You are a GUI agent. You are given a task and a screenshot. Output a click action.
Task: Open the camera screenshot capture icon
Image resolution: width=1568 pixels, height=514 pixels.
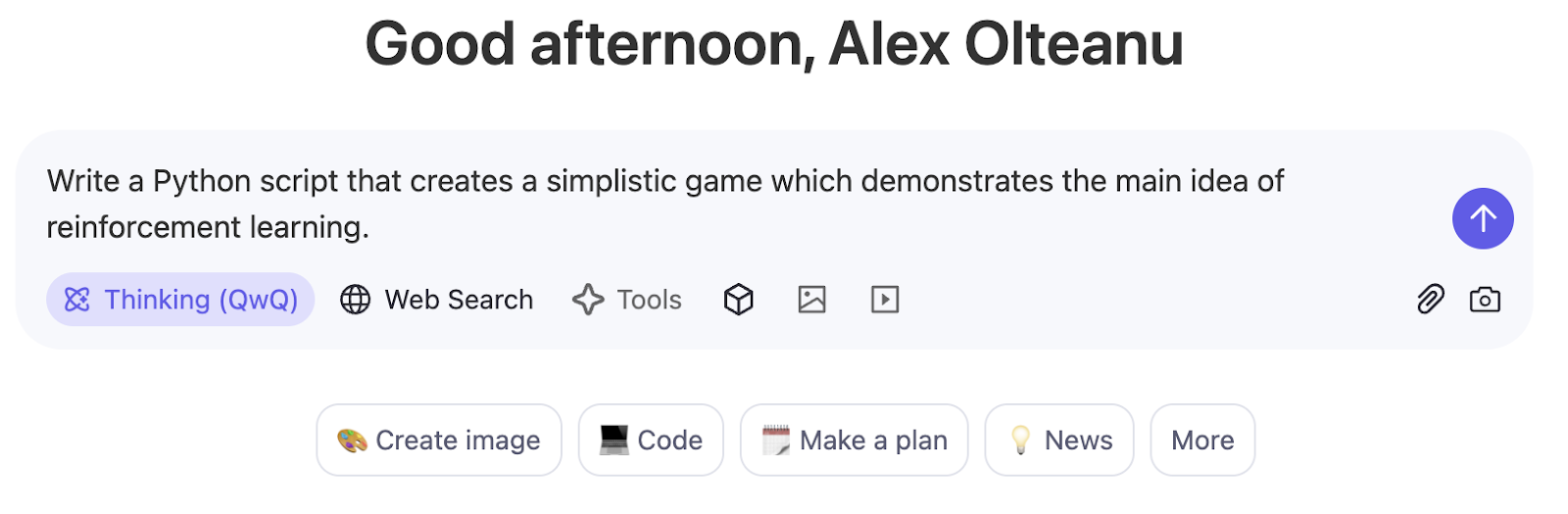point(1485,300)
